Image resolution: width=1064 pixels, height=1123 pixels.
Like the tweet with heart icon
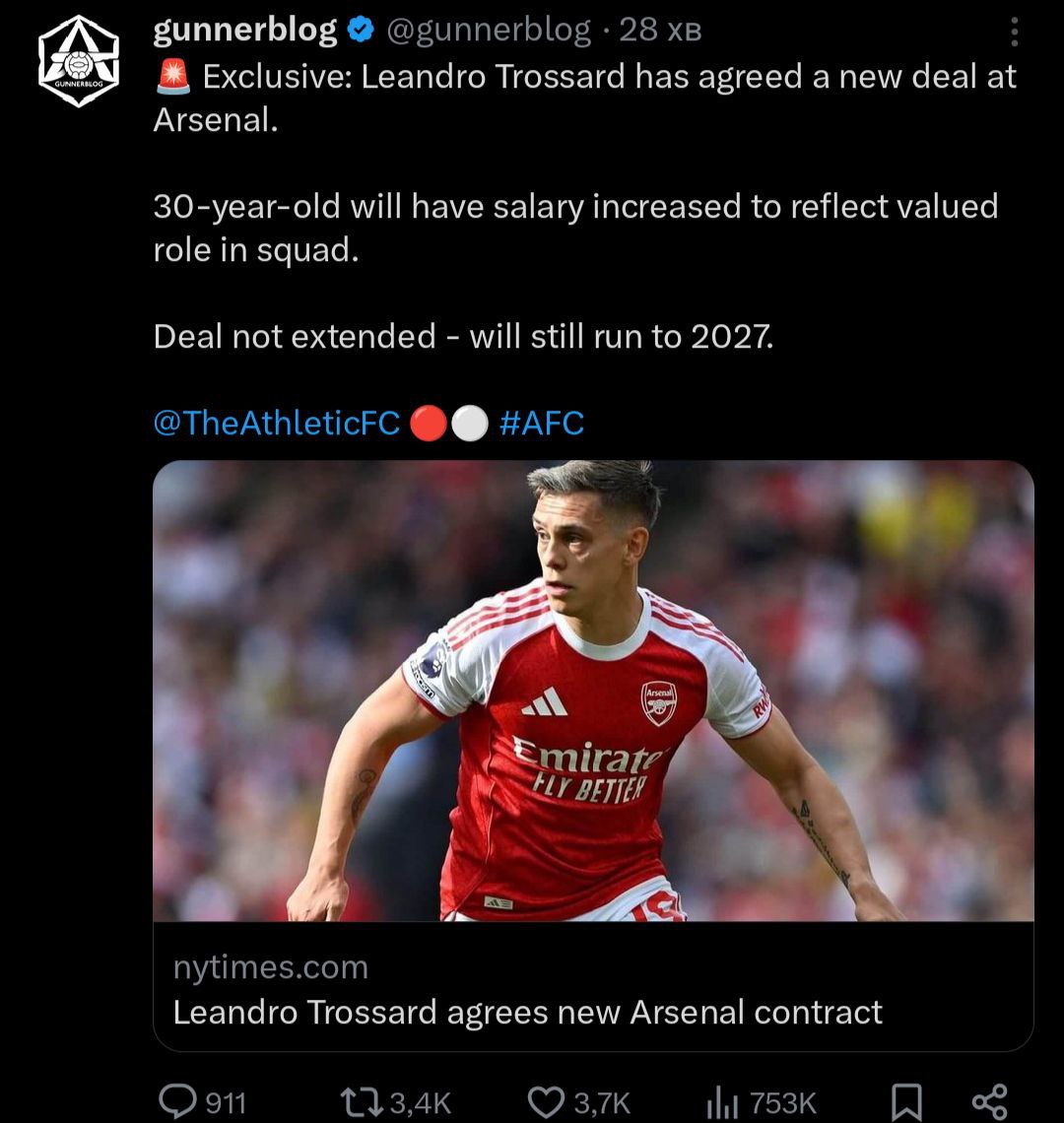[546, 1101]
